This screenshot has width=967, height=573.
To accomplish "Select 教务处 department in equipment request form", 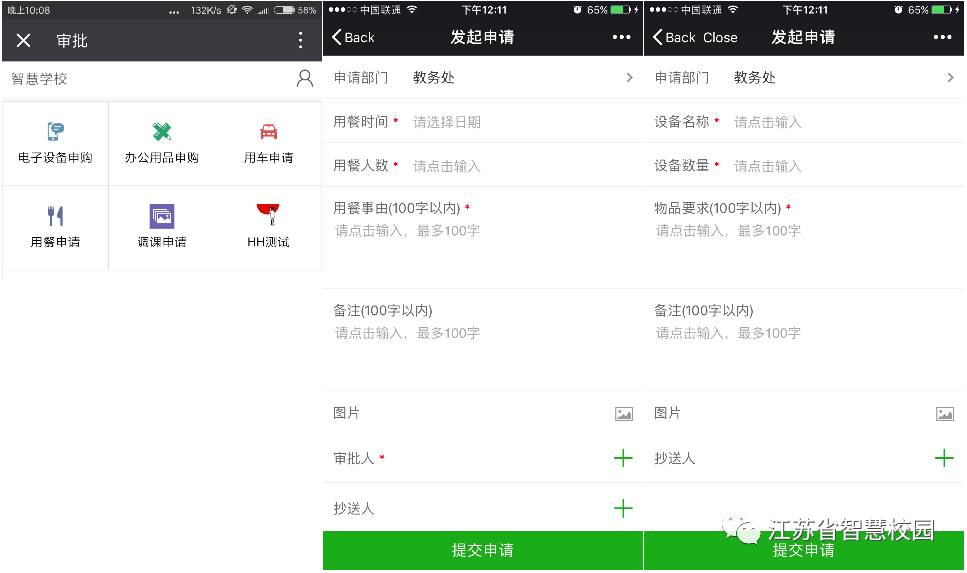I will pos(755,78).
